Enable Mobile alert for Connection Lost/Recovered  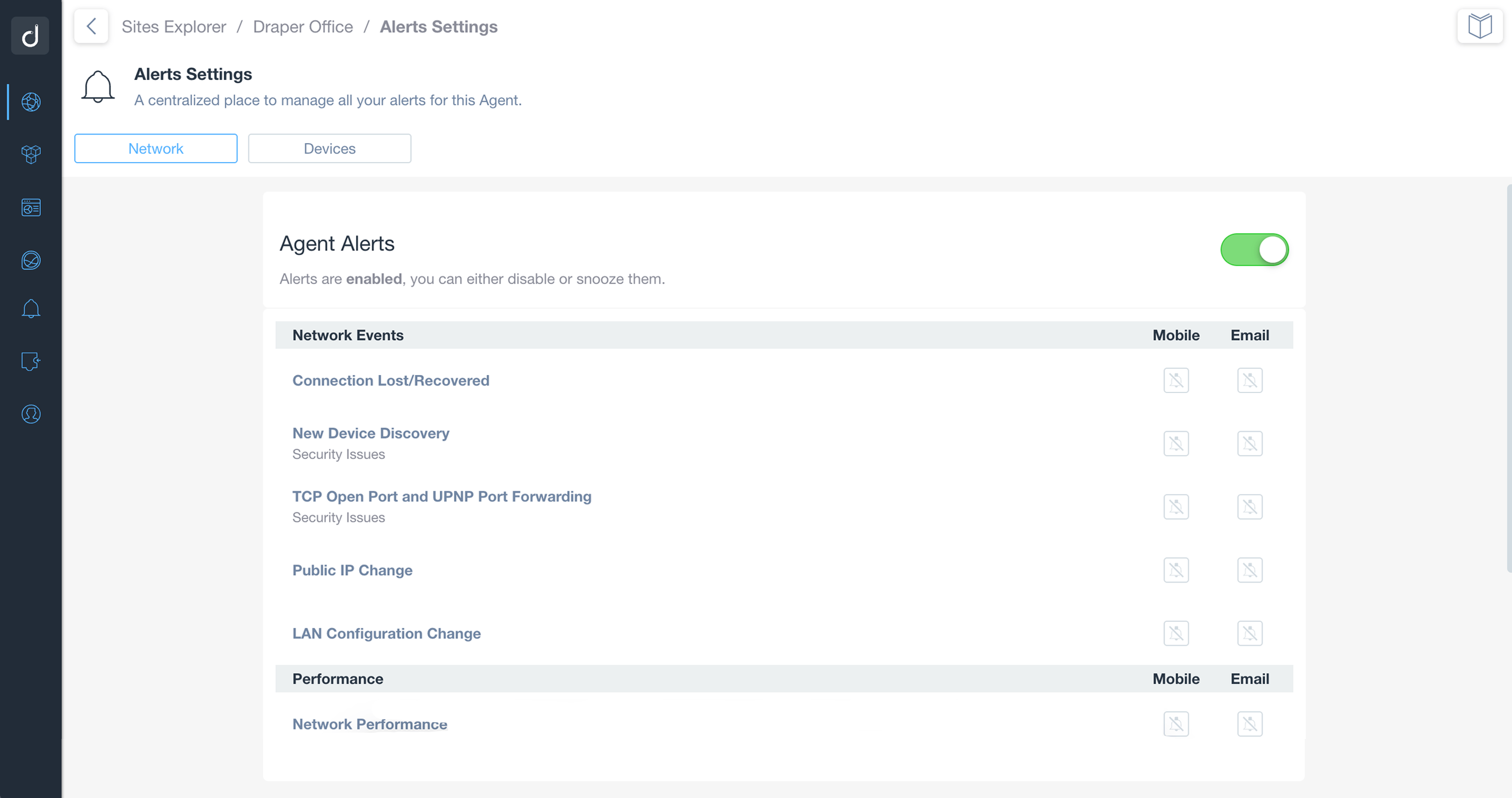[1176, 380]
